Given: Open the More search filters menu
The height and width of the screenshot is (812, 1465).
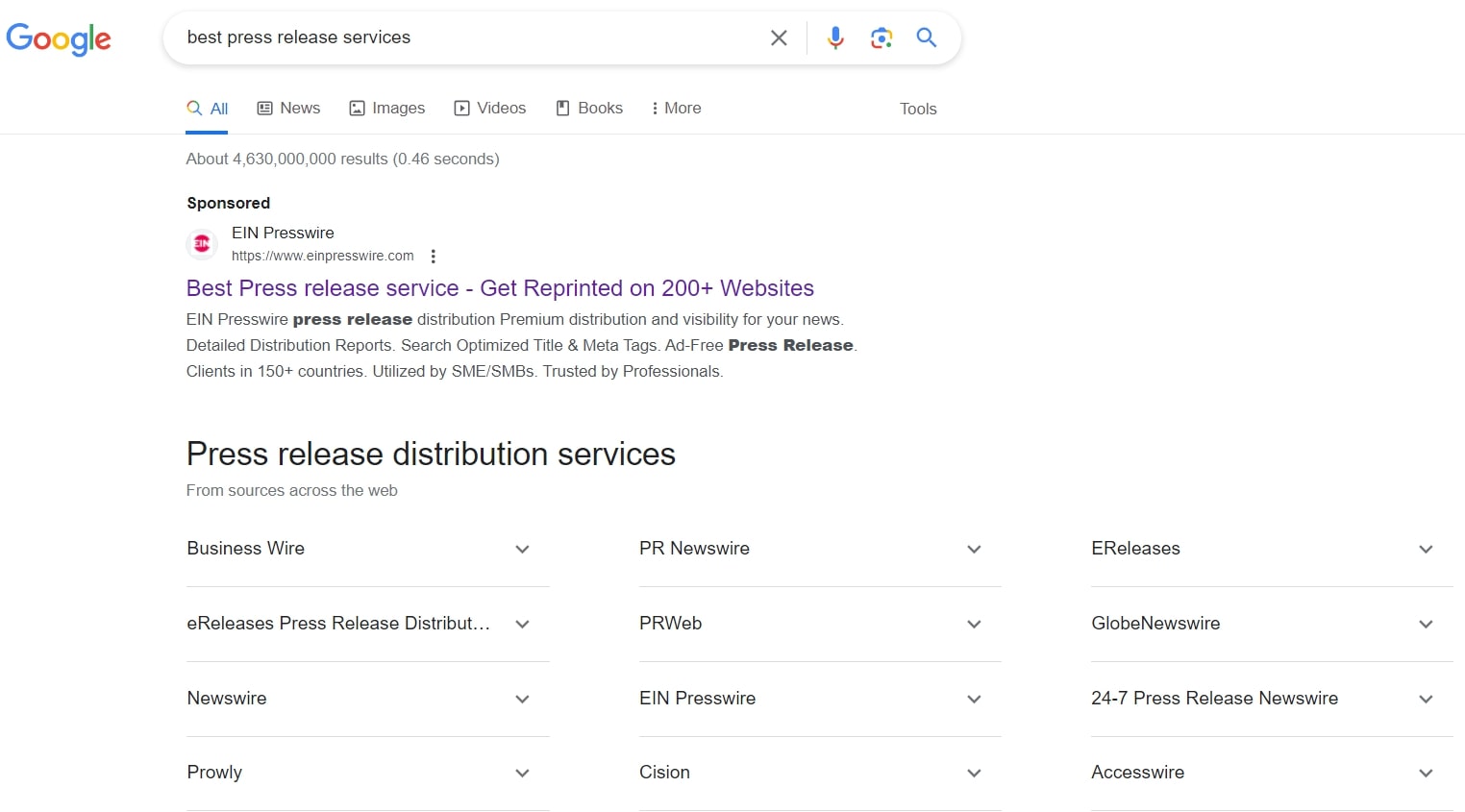Looking at the screenshot, I should point(676,109).
